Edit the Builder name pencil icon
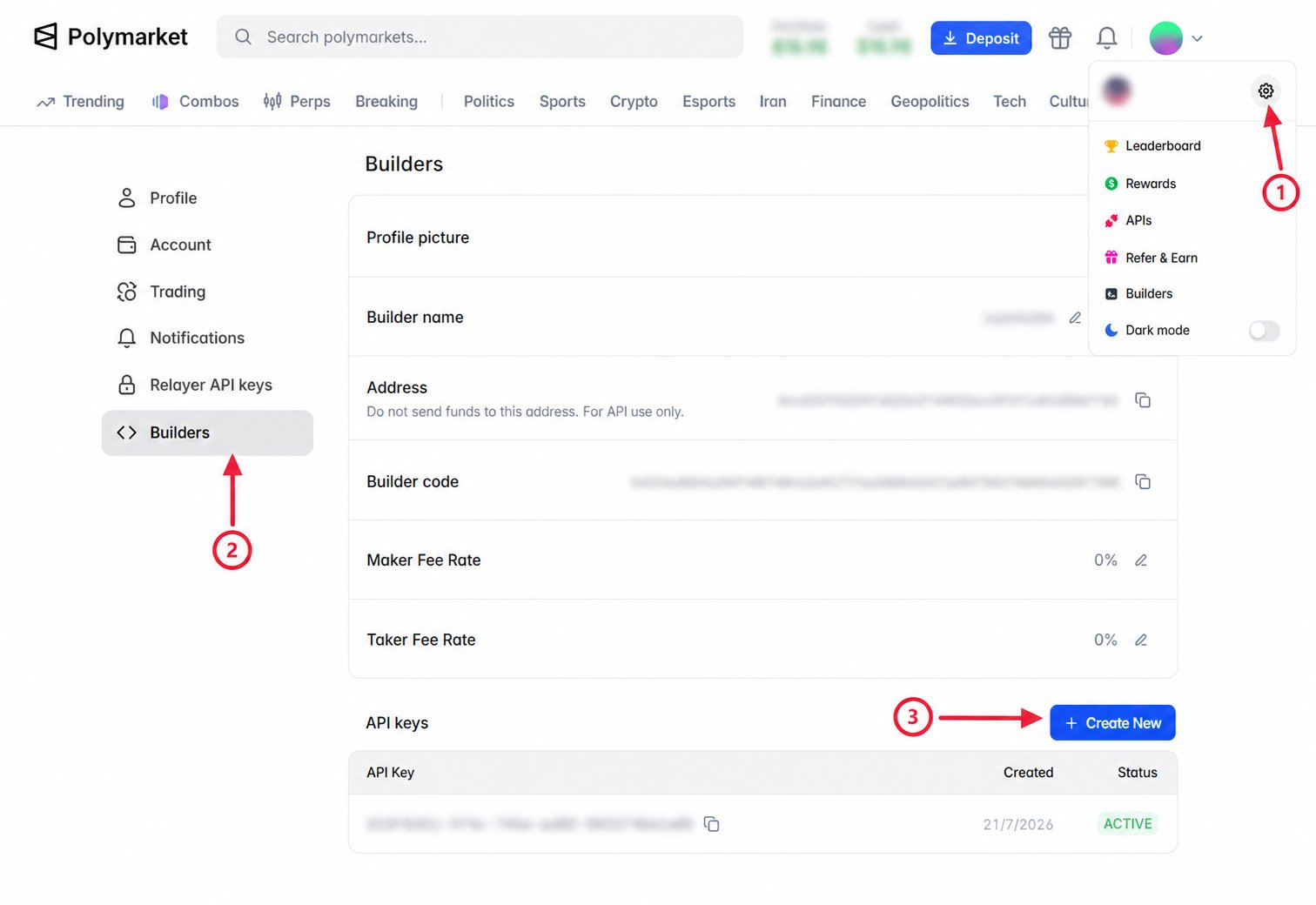The height and width of the screenshot is (905, 1316). pos(1075,318)
